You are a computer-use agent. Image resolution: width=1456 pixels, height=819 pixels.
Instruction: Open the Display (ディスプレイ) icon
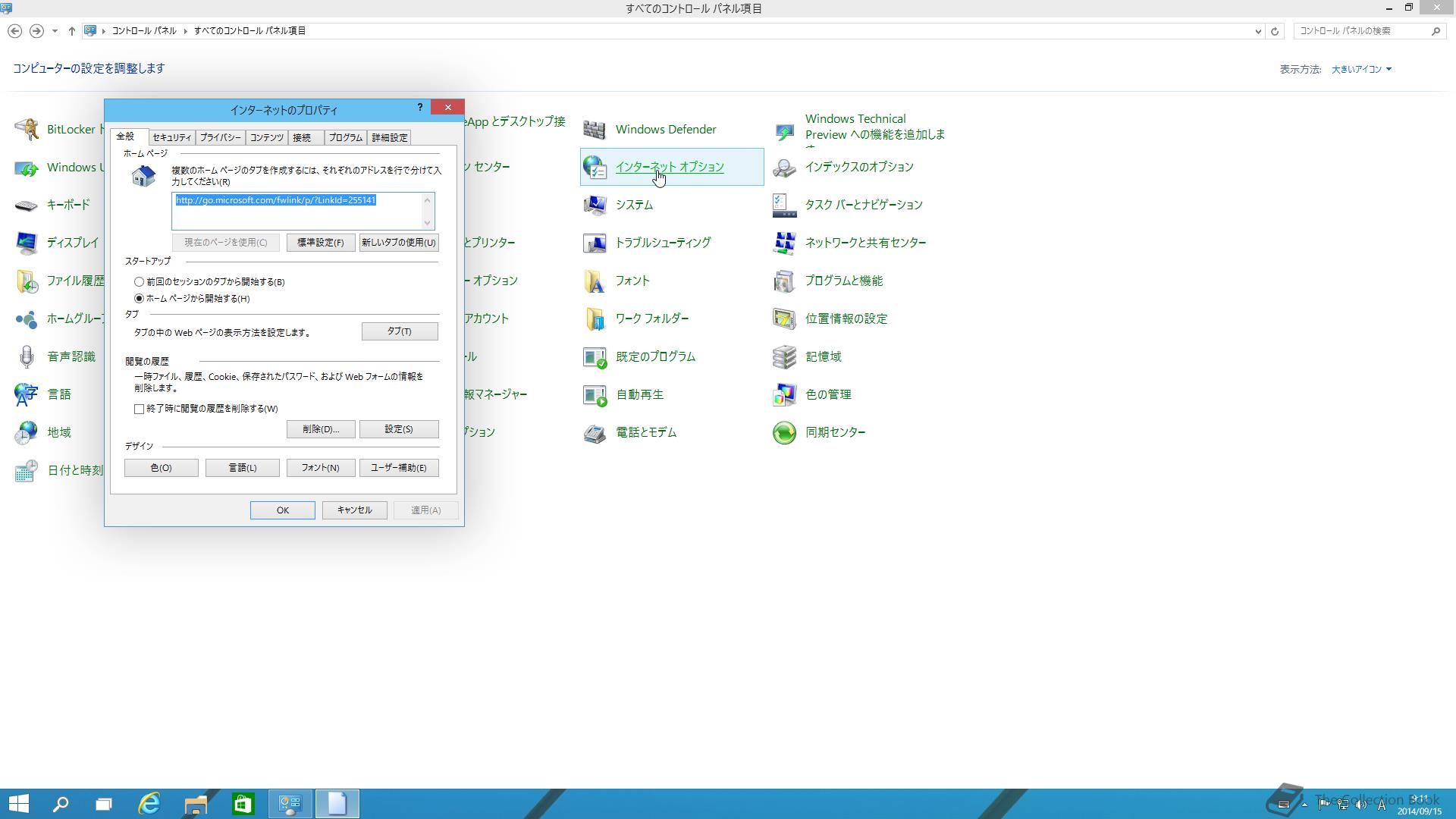point(27,243)
